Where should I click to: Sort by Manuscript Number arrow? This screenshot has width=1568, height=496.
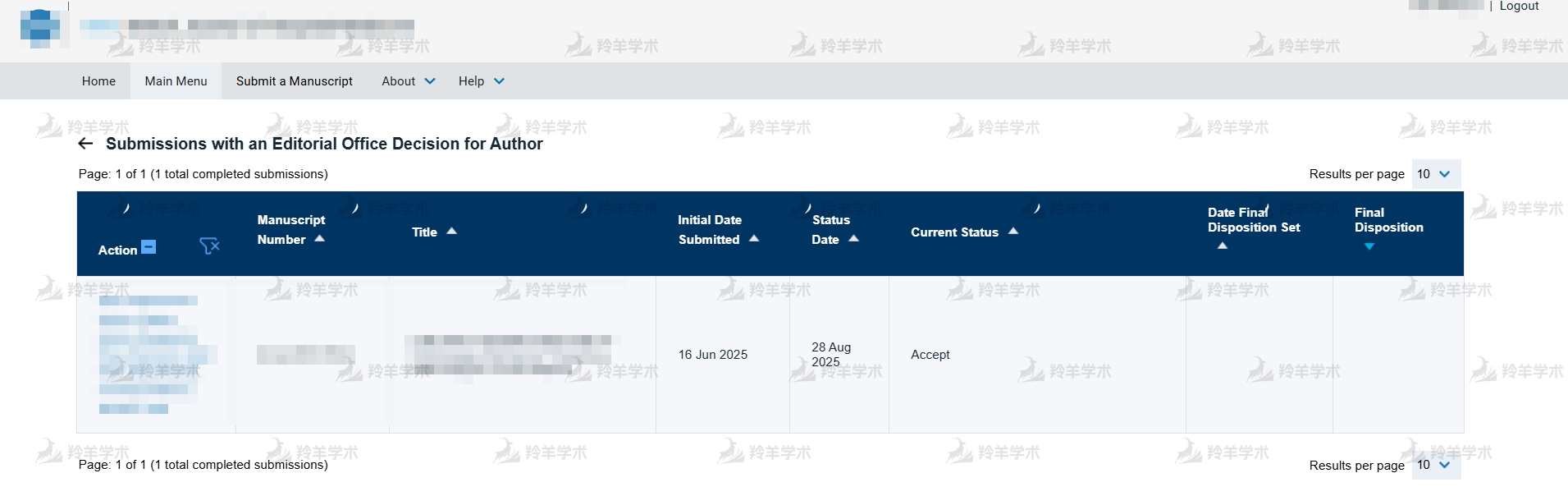320,239
